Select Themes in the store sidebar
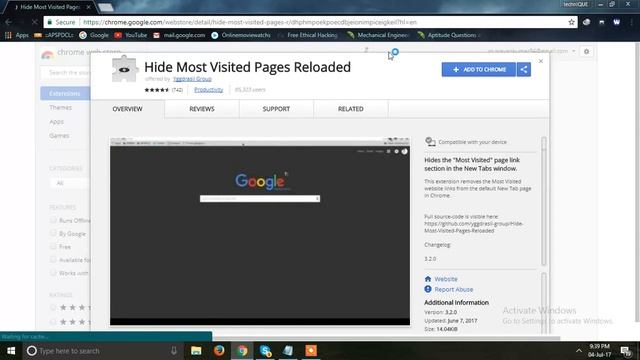This screenshot has height=360, width=640. pyautogui.click(x=60, y=108)
